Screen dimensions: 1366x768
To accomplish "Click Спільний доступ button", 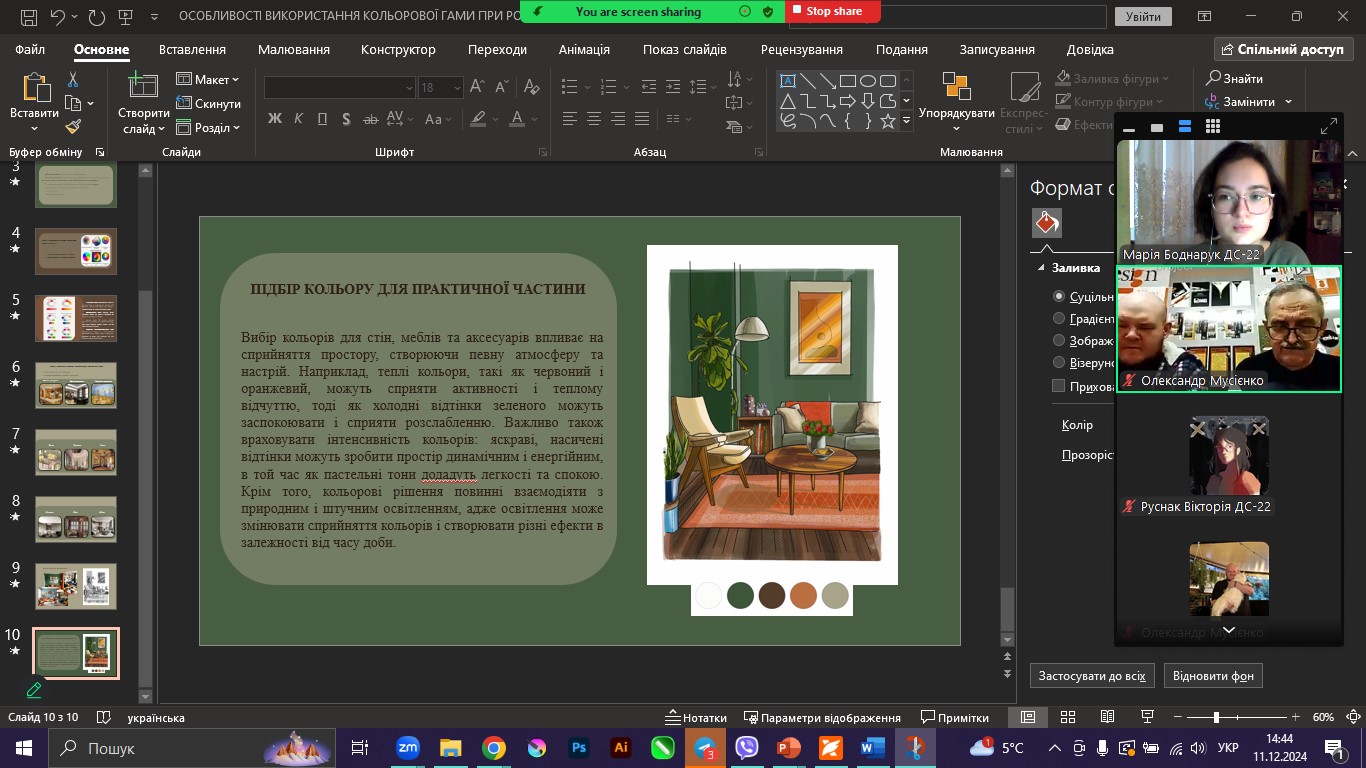I will 1284,49.
